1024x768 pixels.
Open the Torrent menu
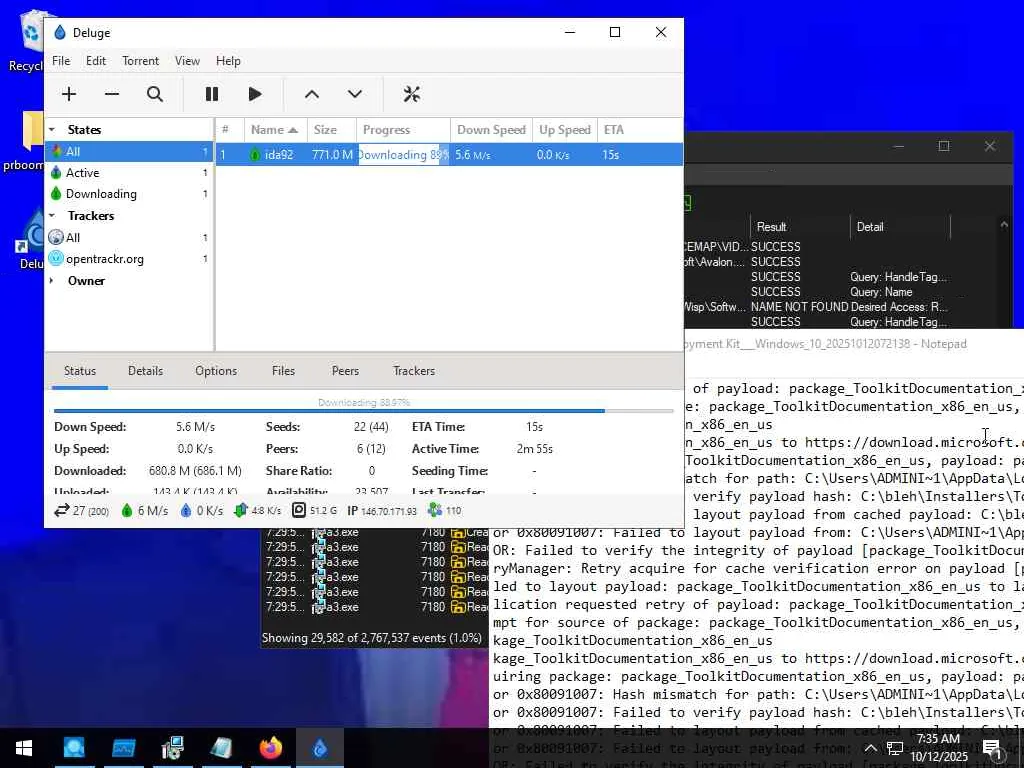(x=140, y=61)
